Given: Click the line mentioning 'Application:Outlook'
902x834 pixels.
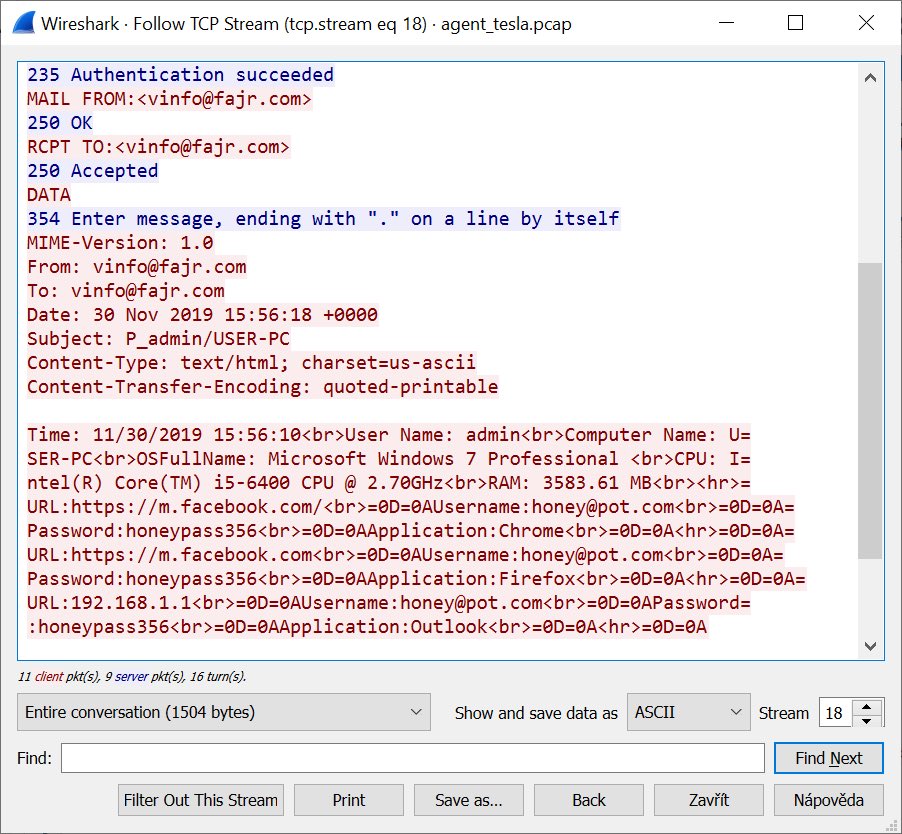Looking at the screenshot, I should (367, 627).
